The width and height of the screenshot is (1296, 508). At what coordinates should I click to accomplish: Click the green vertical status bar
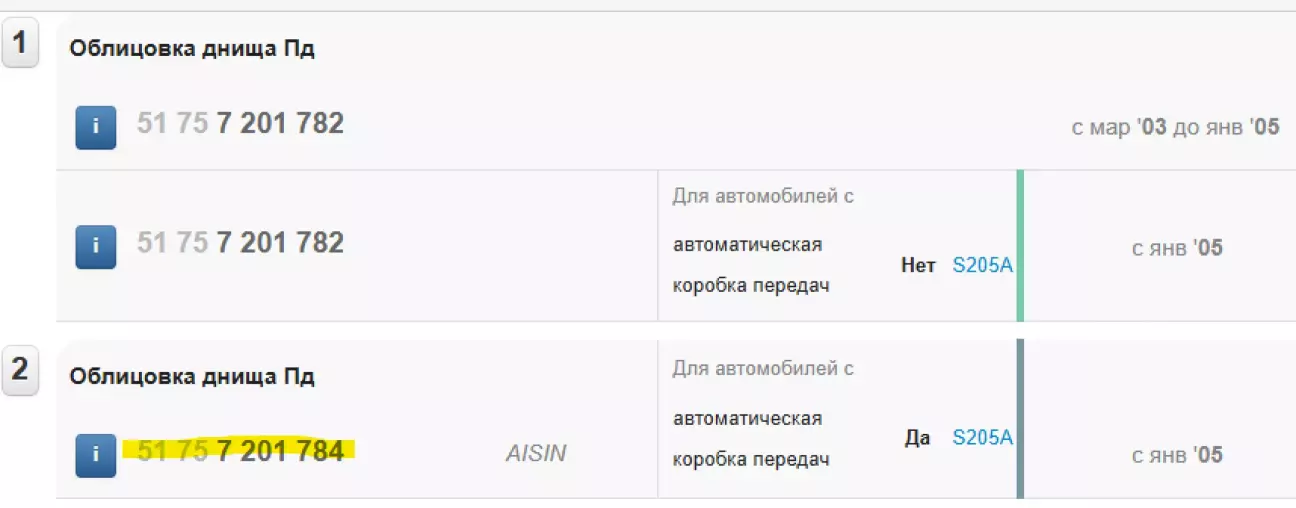coord(1020,246)
